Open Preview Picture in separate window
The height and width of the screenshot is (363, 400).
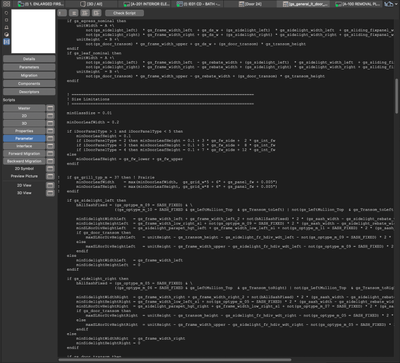(x=50, y=176)
